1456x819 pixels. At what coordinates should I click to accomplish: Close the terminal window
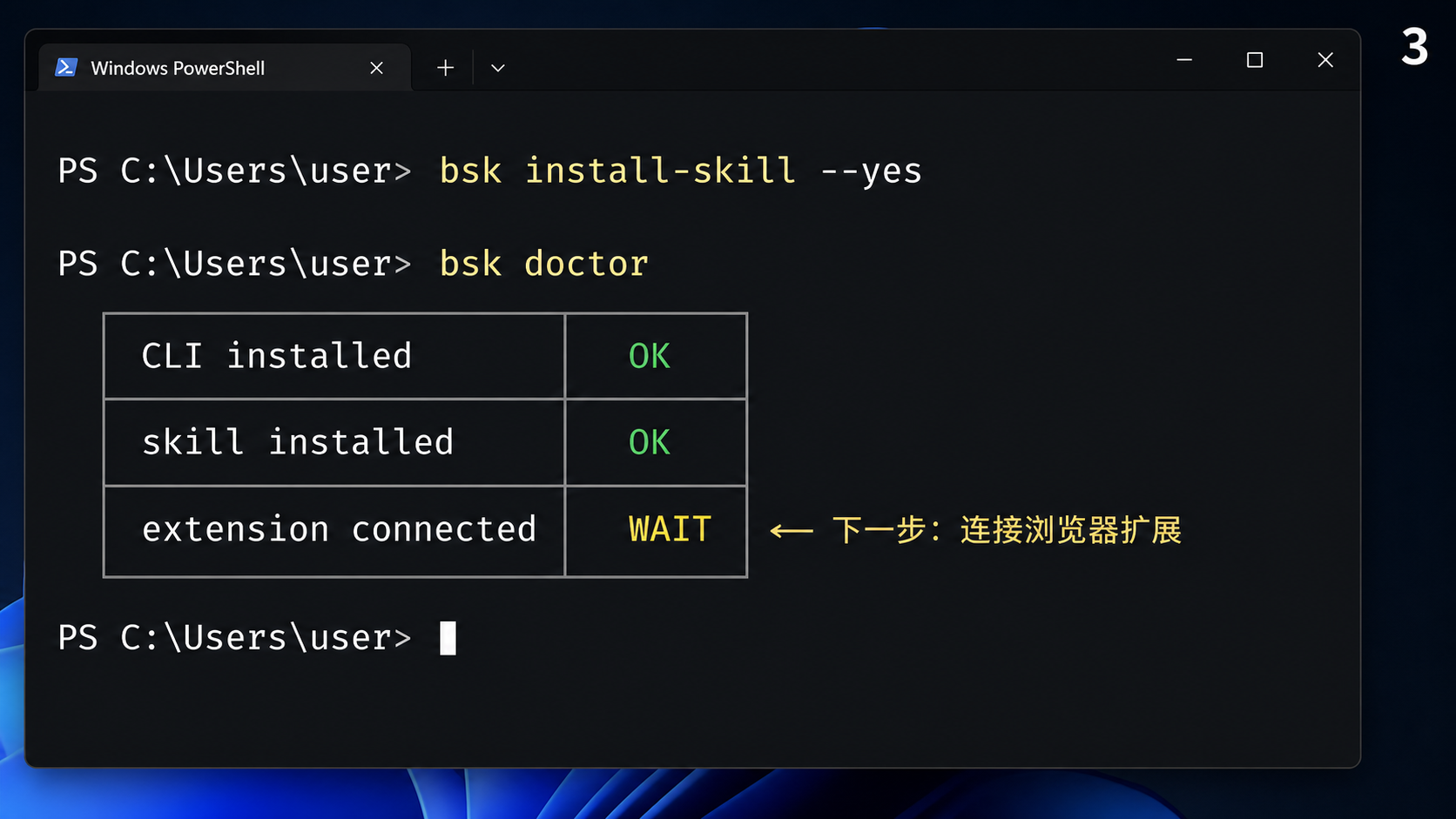(1325, 60)
